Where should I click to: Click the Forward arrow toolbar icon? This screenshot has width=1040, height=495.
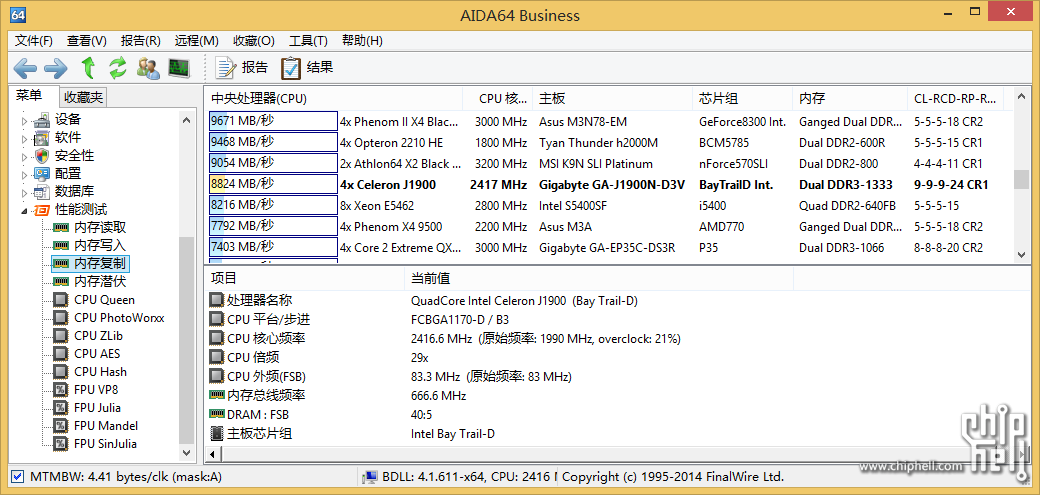coord(56,67)
